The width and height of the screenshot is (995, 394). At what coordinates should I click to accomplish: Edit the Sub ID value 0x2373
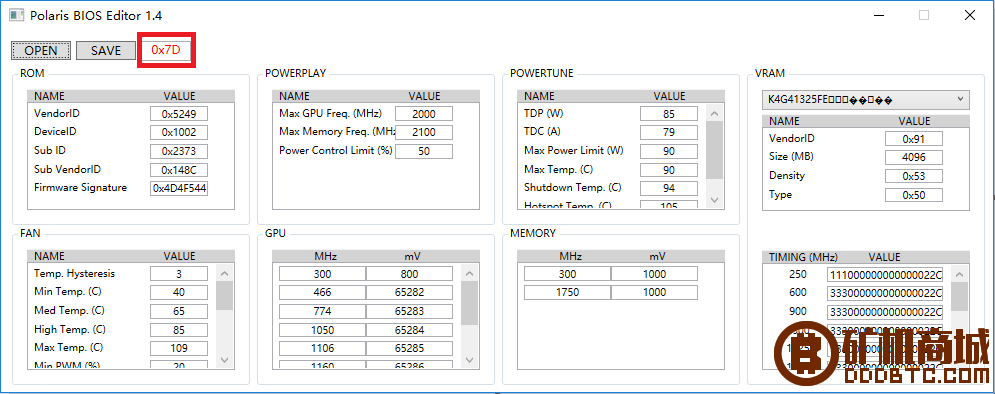click(x=179, y=151)
